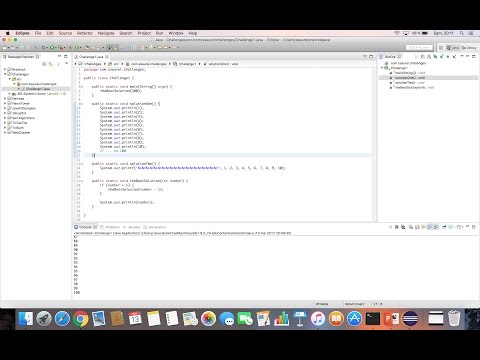Open Finder from the Dock
This screenshot has height=360, width=480.
(x=26, y=319)
